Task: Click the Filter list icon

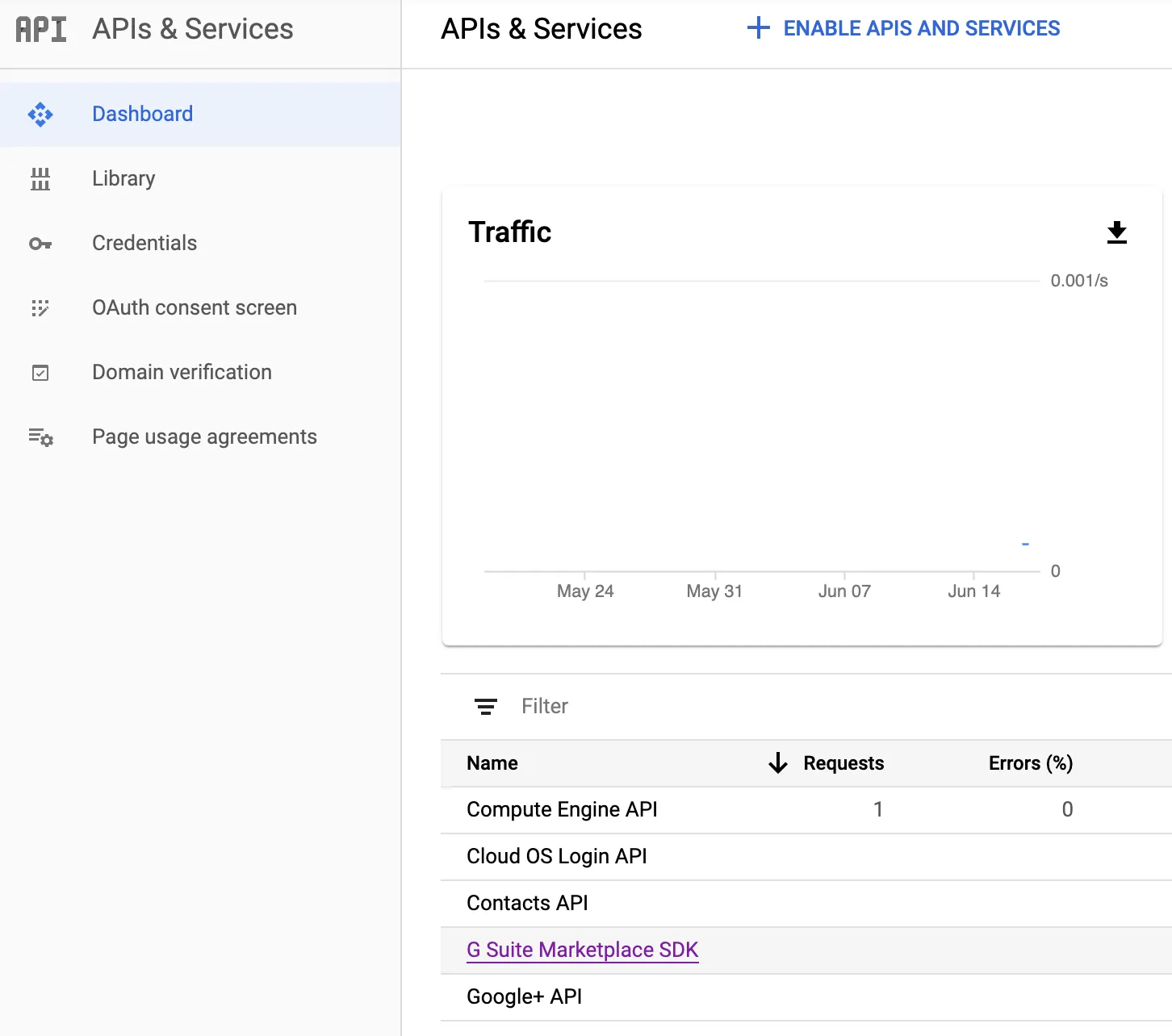Action: pos(485,707)
